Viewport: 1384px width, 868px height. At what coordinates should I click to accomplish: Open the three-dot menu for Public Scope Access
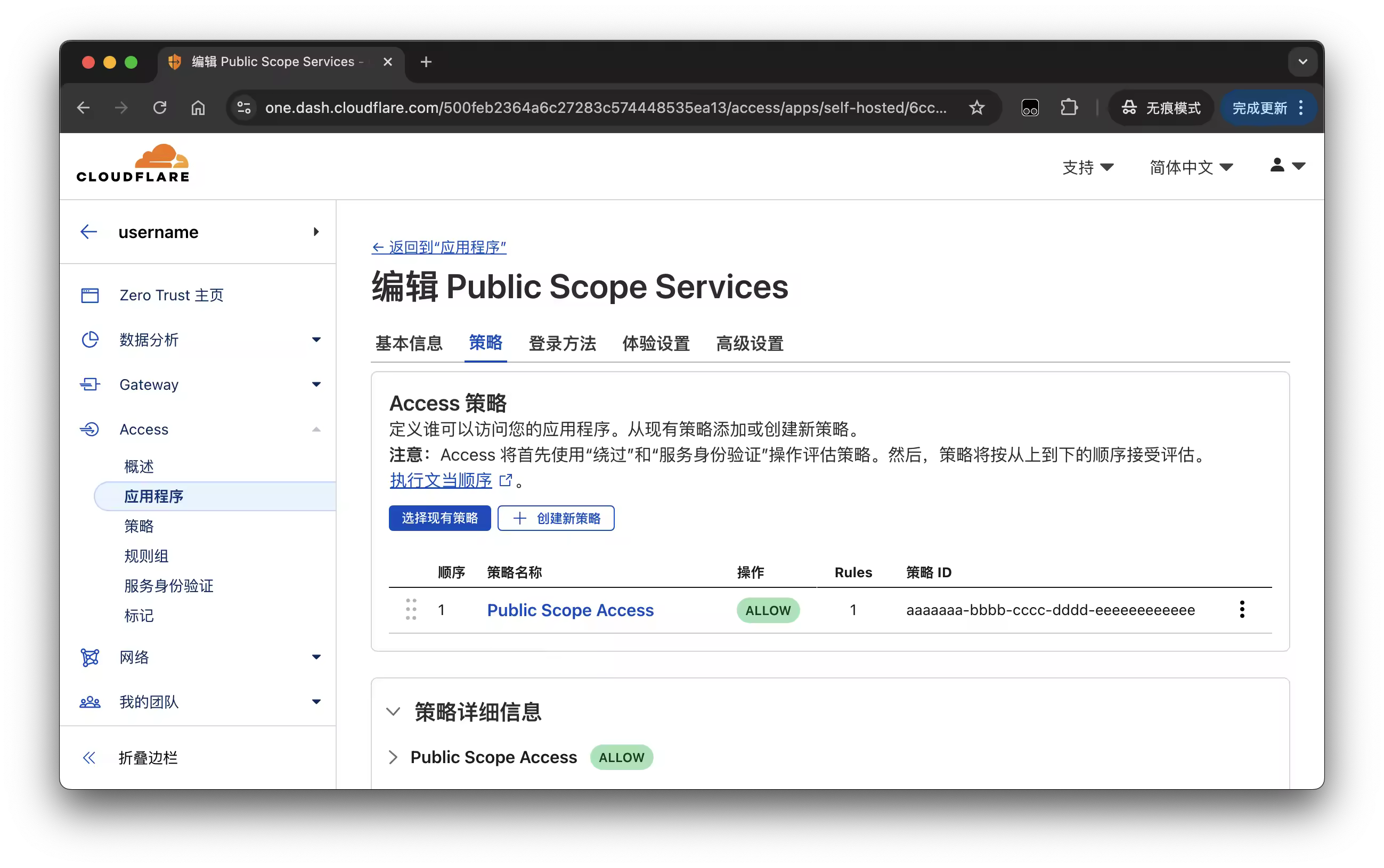click(x=1242, y=610)
